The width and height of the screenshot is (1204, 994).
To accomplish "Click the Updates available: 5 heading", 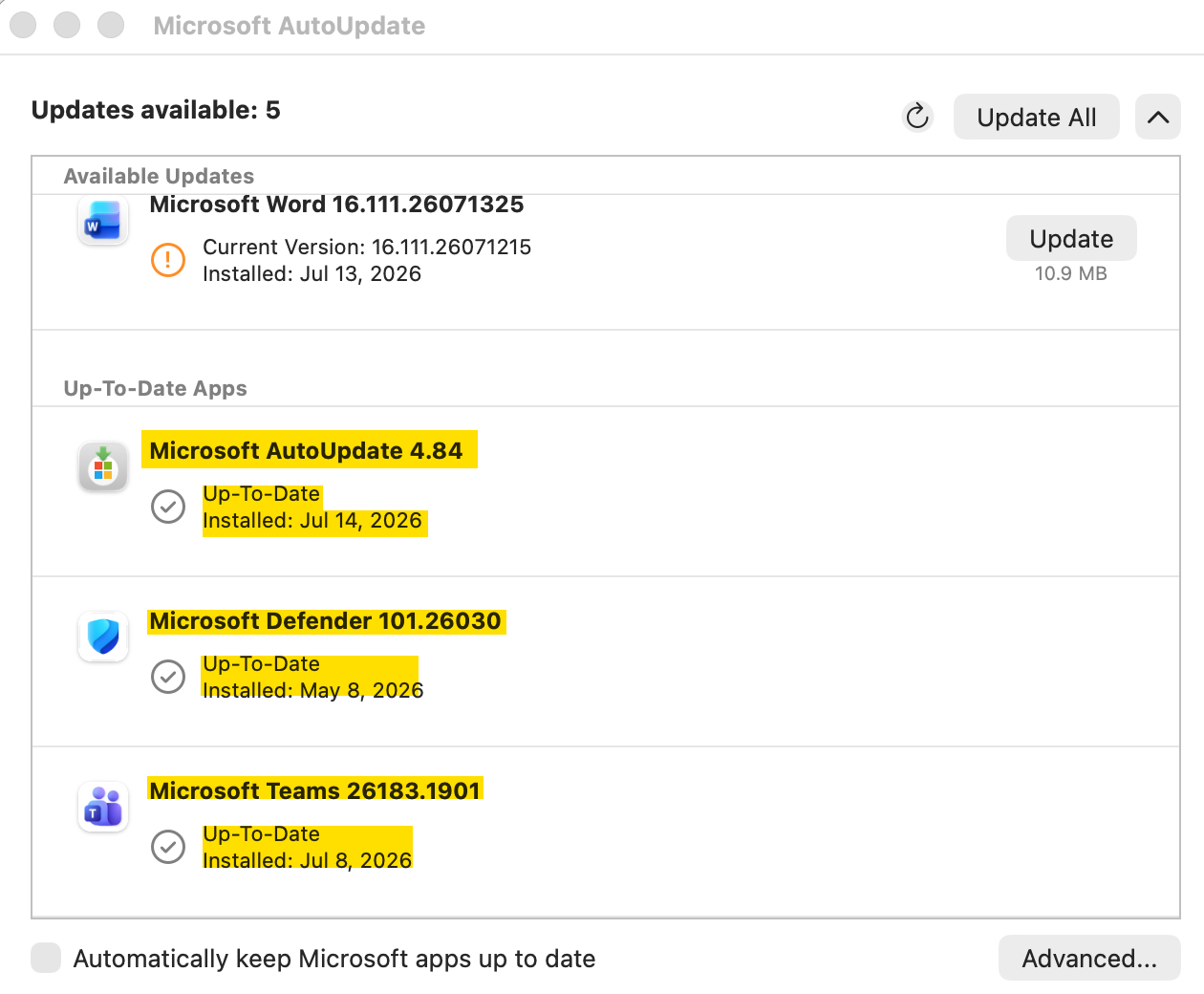I will (156, 110).
